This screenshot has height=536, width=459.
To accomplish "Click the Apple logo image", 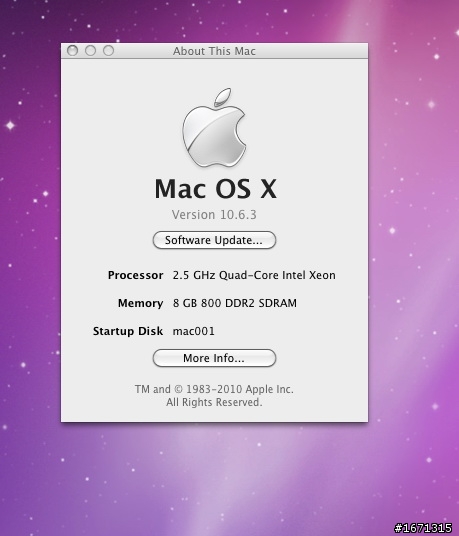I will pos(214,128).
